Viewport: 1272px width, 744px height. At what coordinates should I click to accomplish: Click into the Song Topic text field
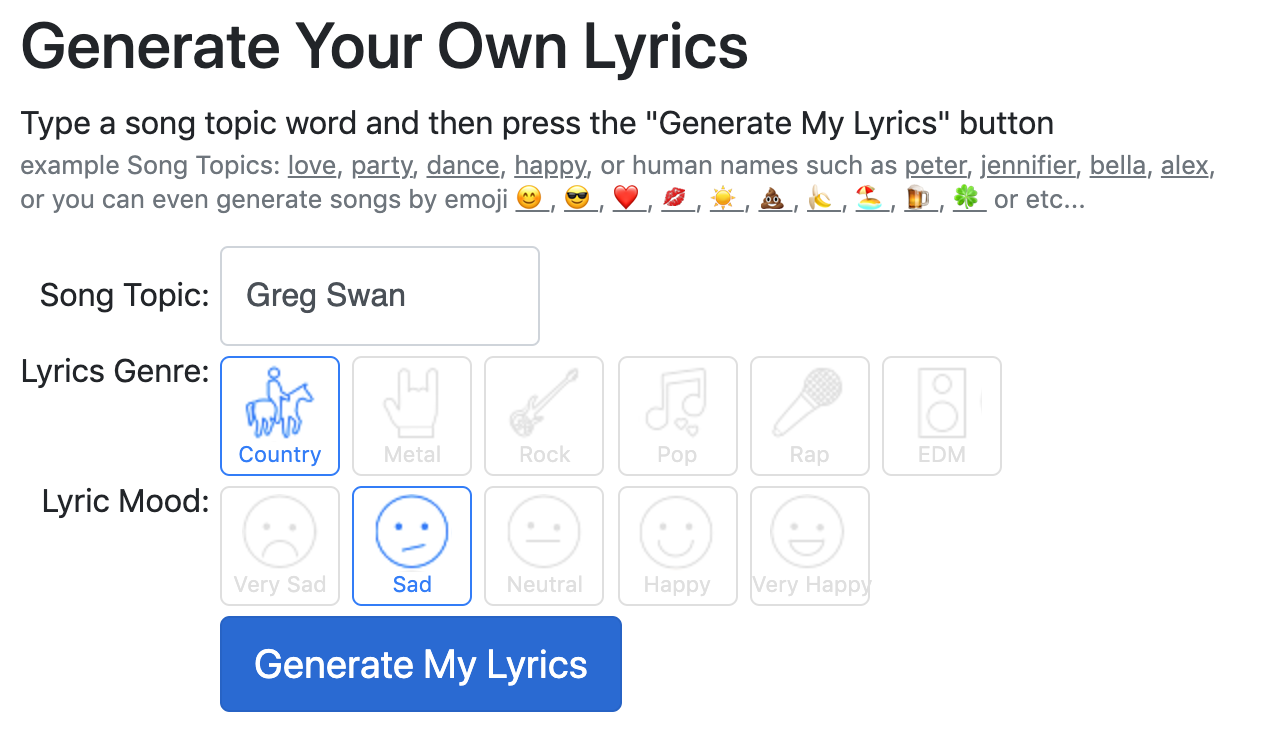coord(380,296)
